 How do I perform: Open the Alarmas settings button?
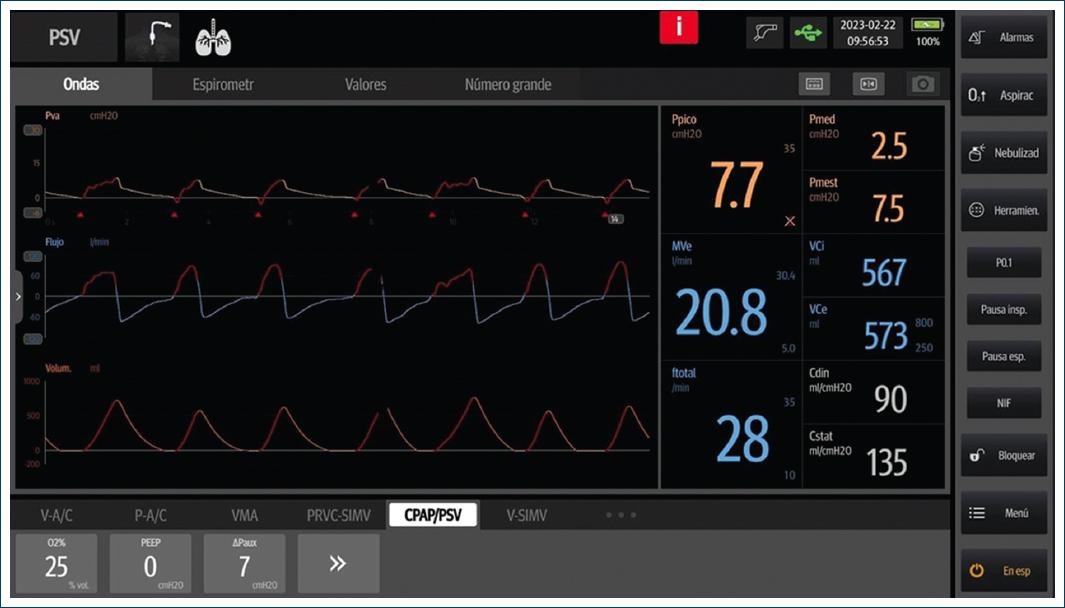tap(1004, 37)
